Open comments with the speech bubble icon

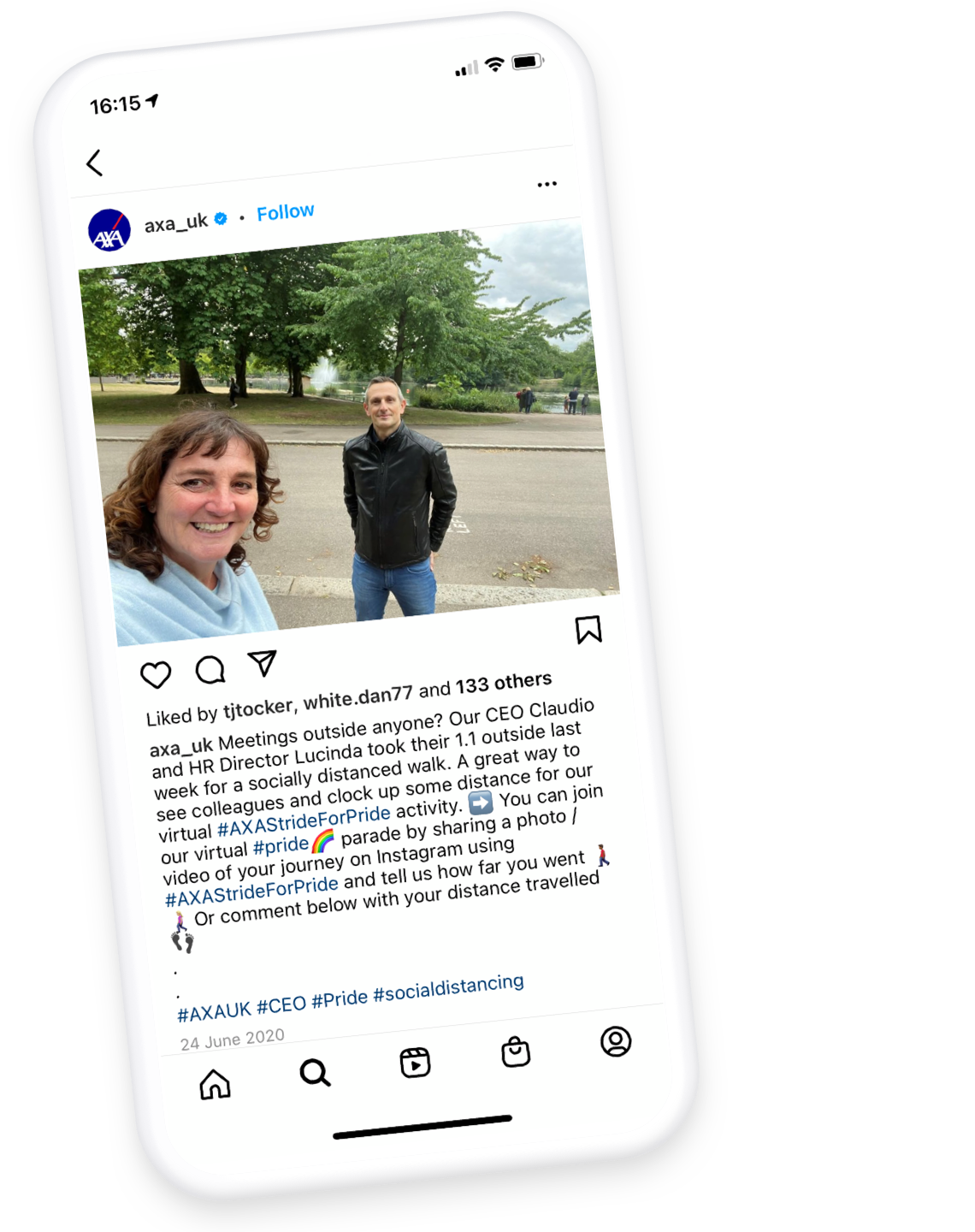(210, 670)
